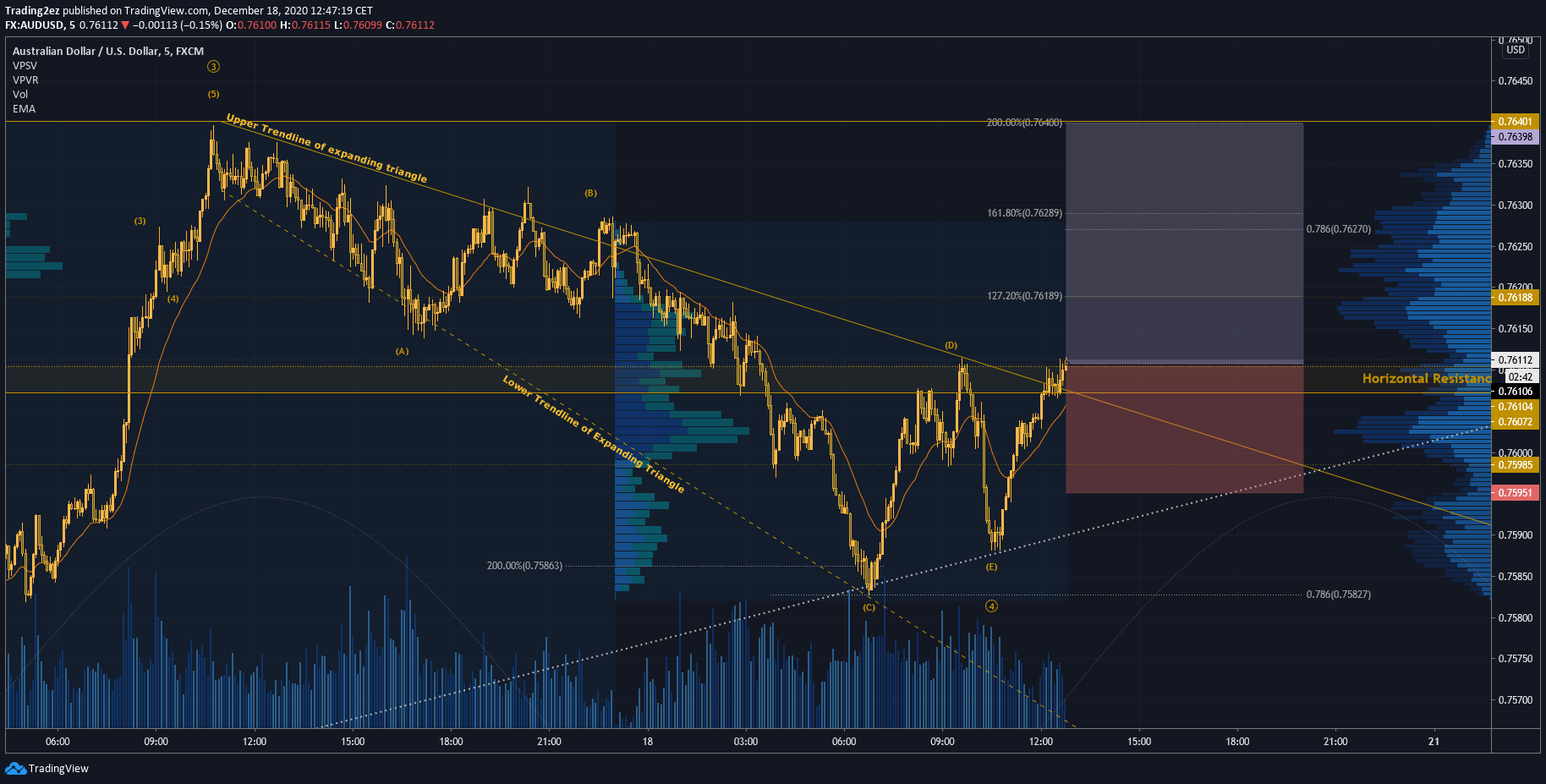Click the circled 3 wave label
The height and width of the screenshot is (784, 1546).
point(214,67)
